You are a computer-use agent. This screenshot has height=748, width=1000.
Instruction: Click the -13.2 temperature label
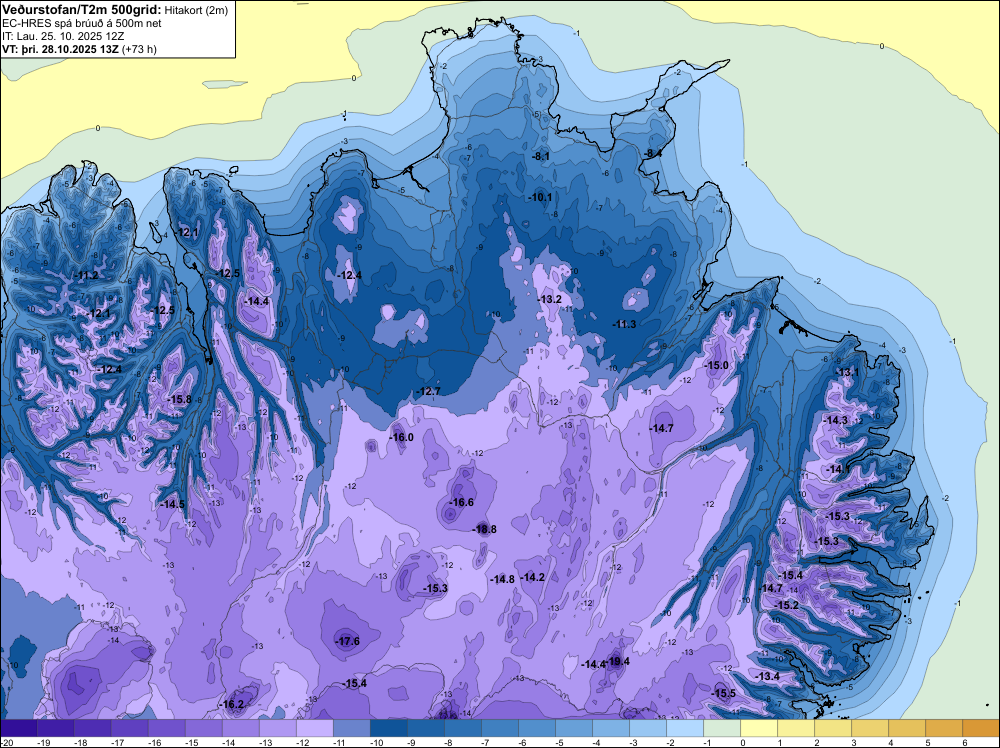click(x=549, y=299)
